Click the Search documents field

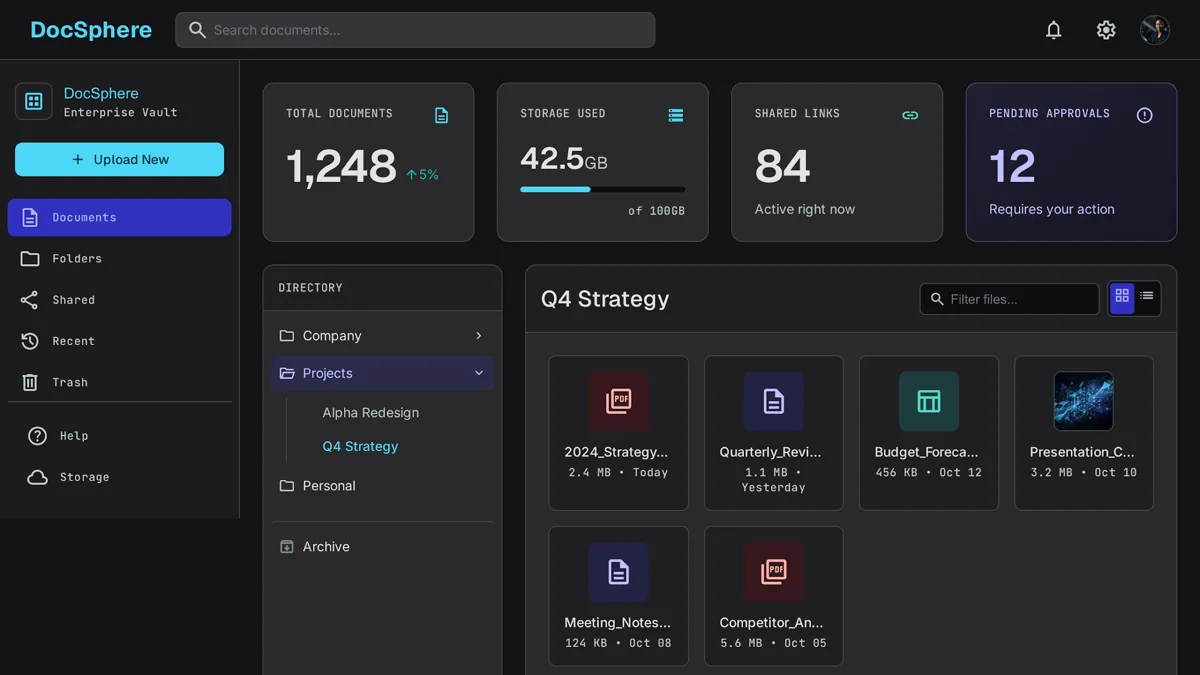click(415, 30)
